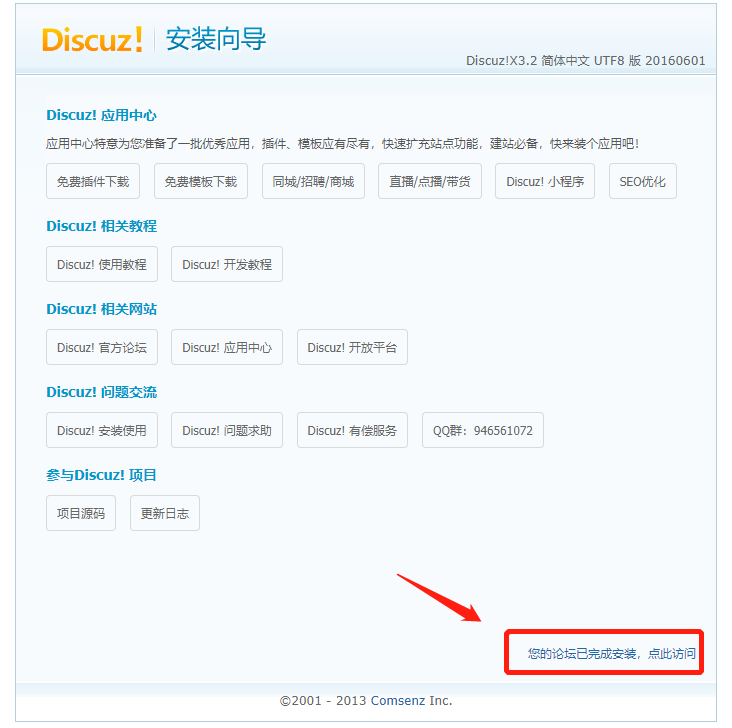Open Discuz! 开放平台
The width and height of the screenshot is (732, 728).
[352, 347]
